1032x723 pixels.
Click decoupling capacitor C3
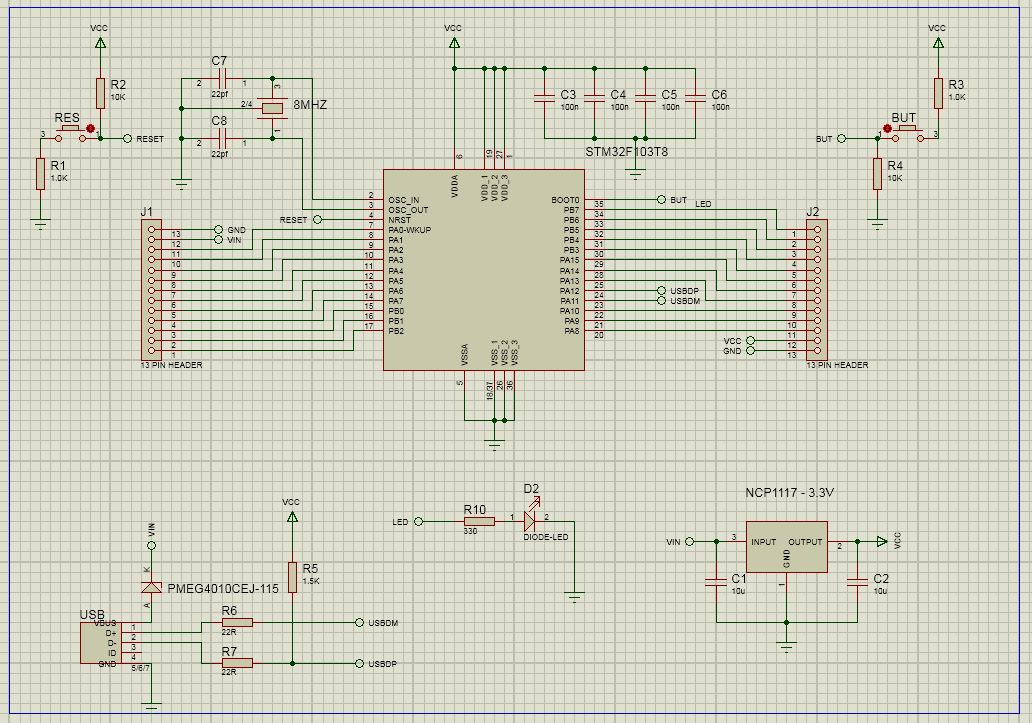[544, 99]
